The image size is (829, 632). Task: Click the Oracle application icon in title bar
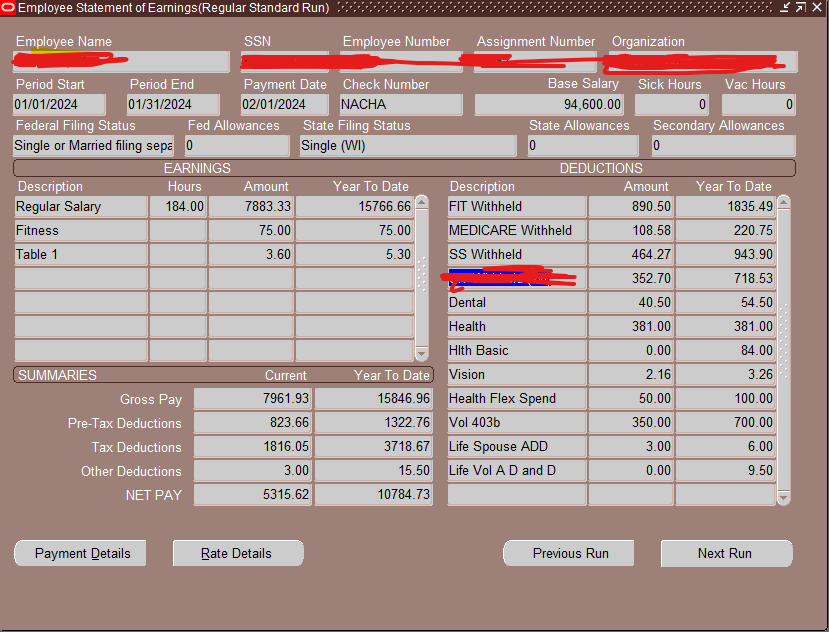point(8,8)
